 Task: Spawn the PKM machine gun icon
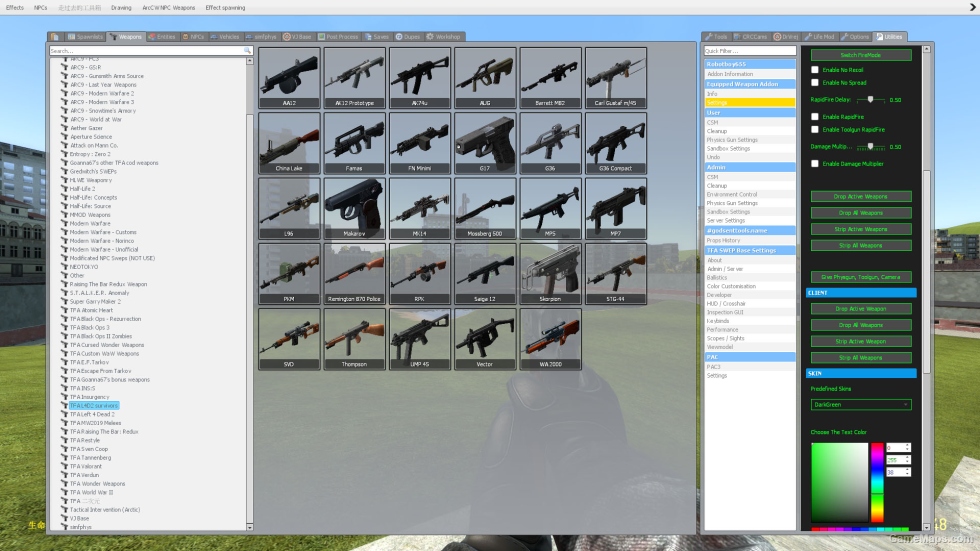289,274
